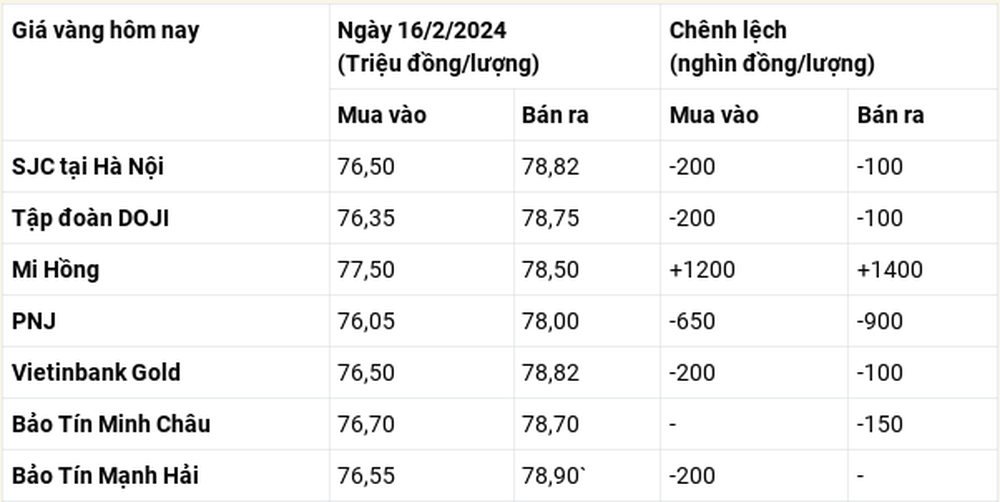Screen dimensions: 1000x502
Task: Click the 'Giá vàng hôm nay' header cell
Action: (x=105, y=31)
